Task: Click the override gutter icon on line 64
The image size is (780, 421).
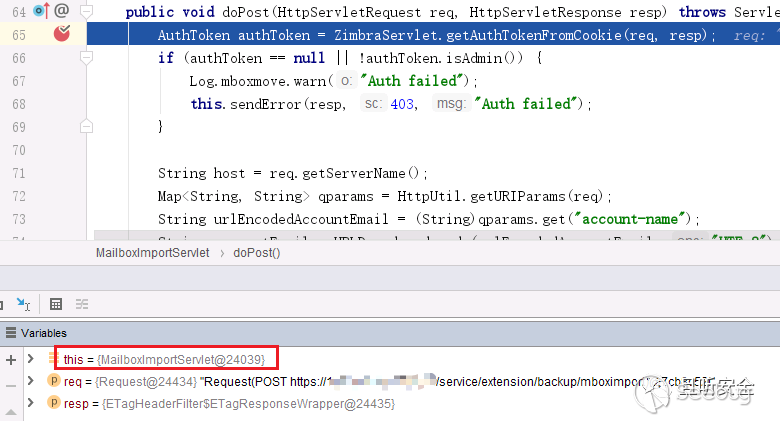Action: tap(41, 10)
